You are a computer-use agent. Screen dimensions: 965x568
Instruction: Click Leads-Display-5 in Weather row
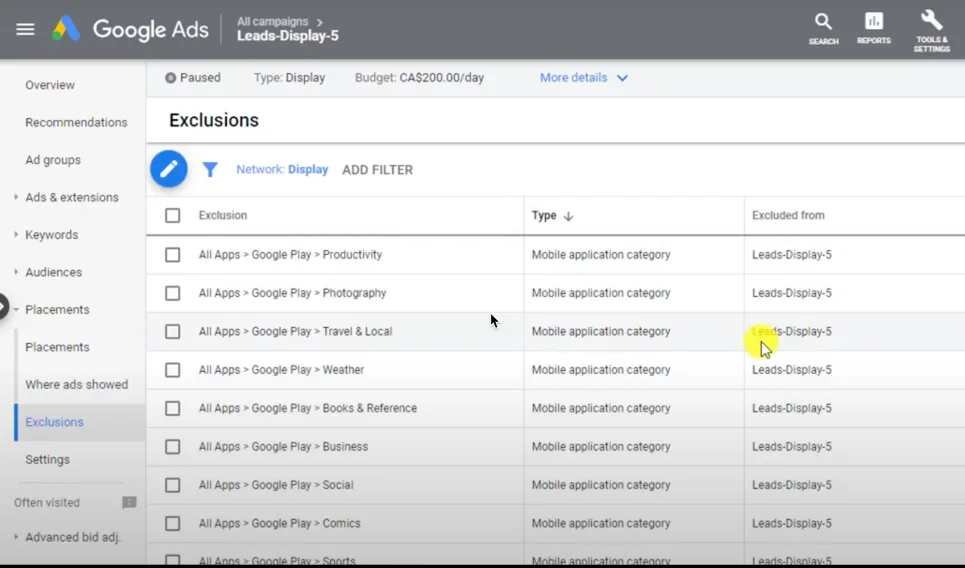pyautogui.click(x=791, y=370)
